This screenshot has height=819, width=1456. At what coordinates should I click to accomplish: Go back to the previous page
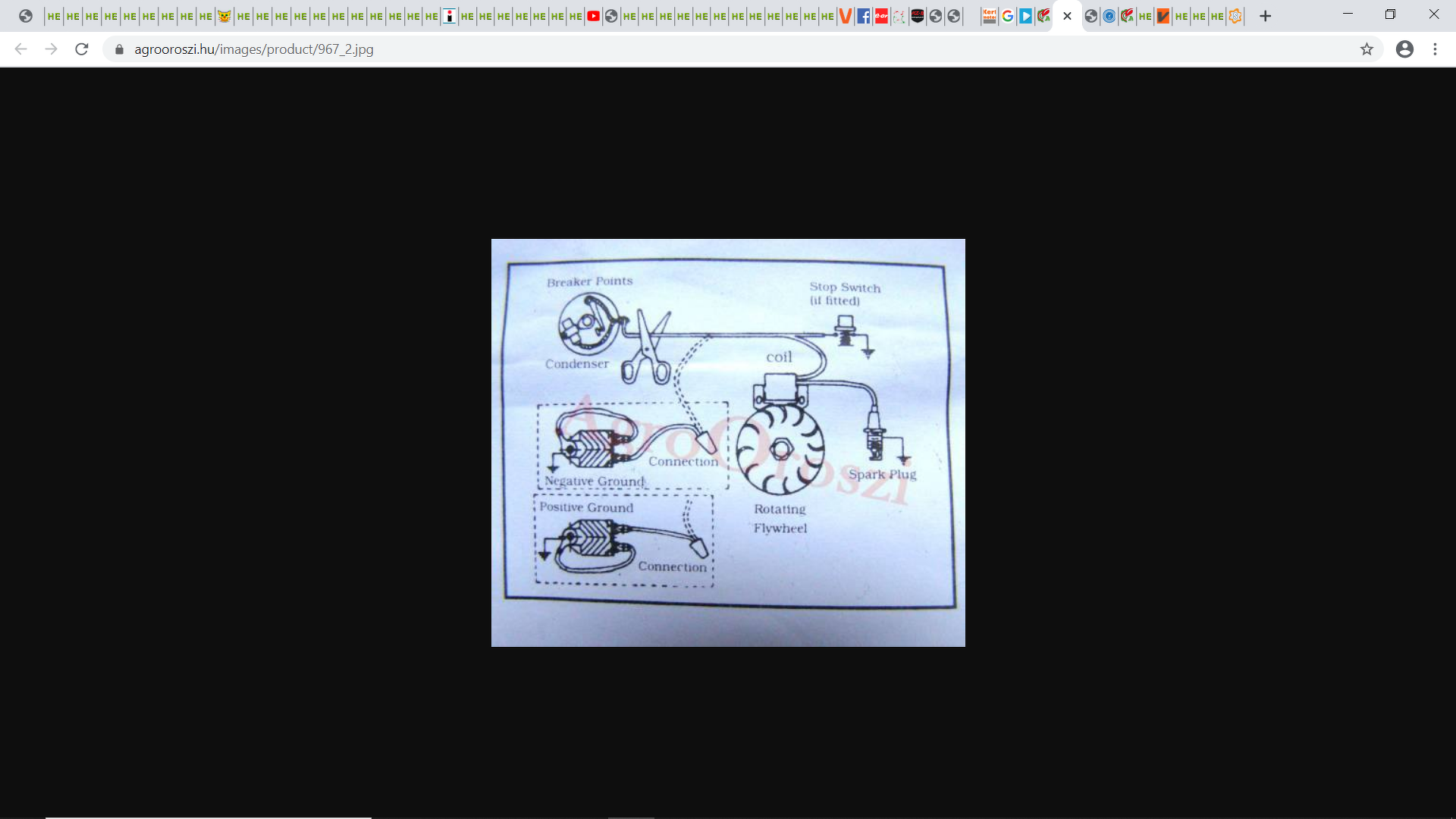point(20,49)
